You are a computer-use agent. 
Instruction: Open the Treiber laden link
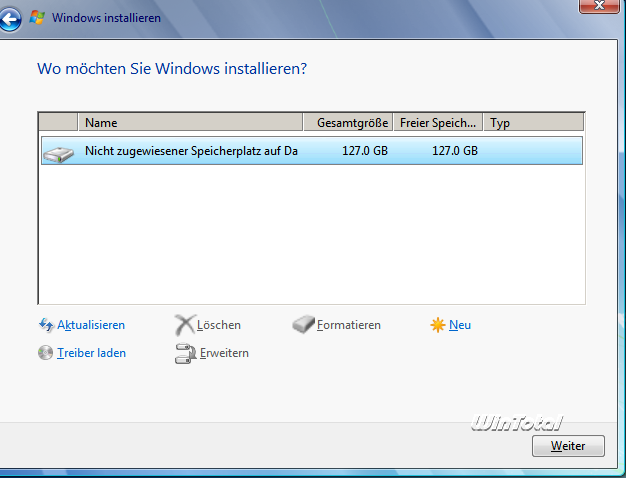(x=91, y=353)
